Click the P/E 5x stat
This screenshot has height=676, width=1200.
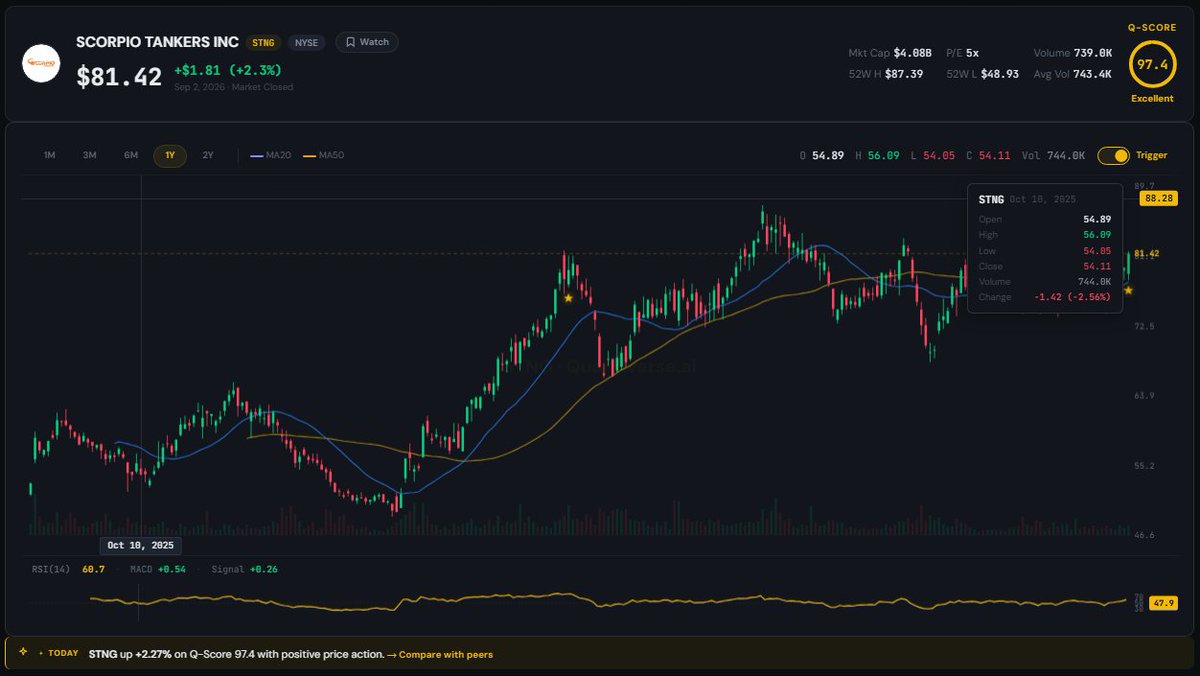(x=962, y=52)
